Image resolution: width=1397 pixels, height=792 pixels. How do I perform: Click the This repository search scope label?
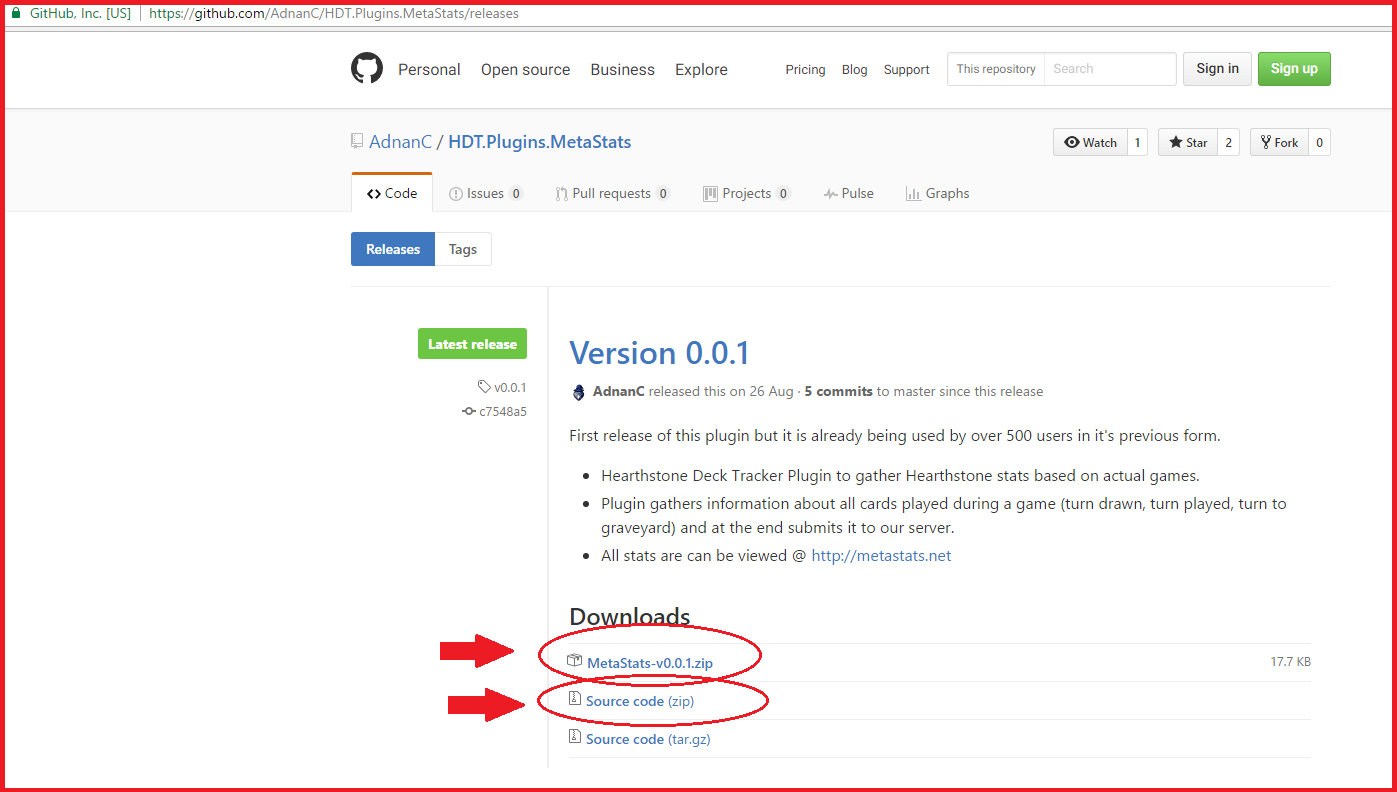(x=996, y=69)
